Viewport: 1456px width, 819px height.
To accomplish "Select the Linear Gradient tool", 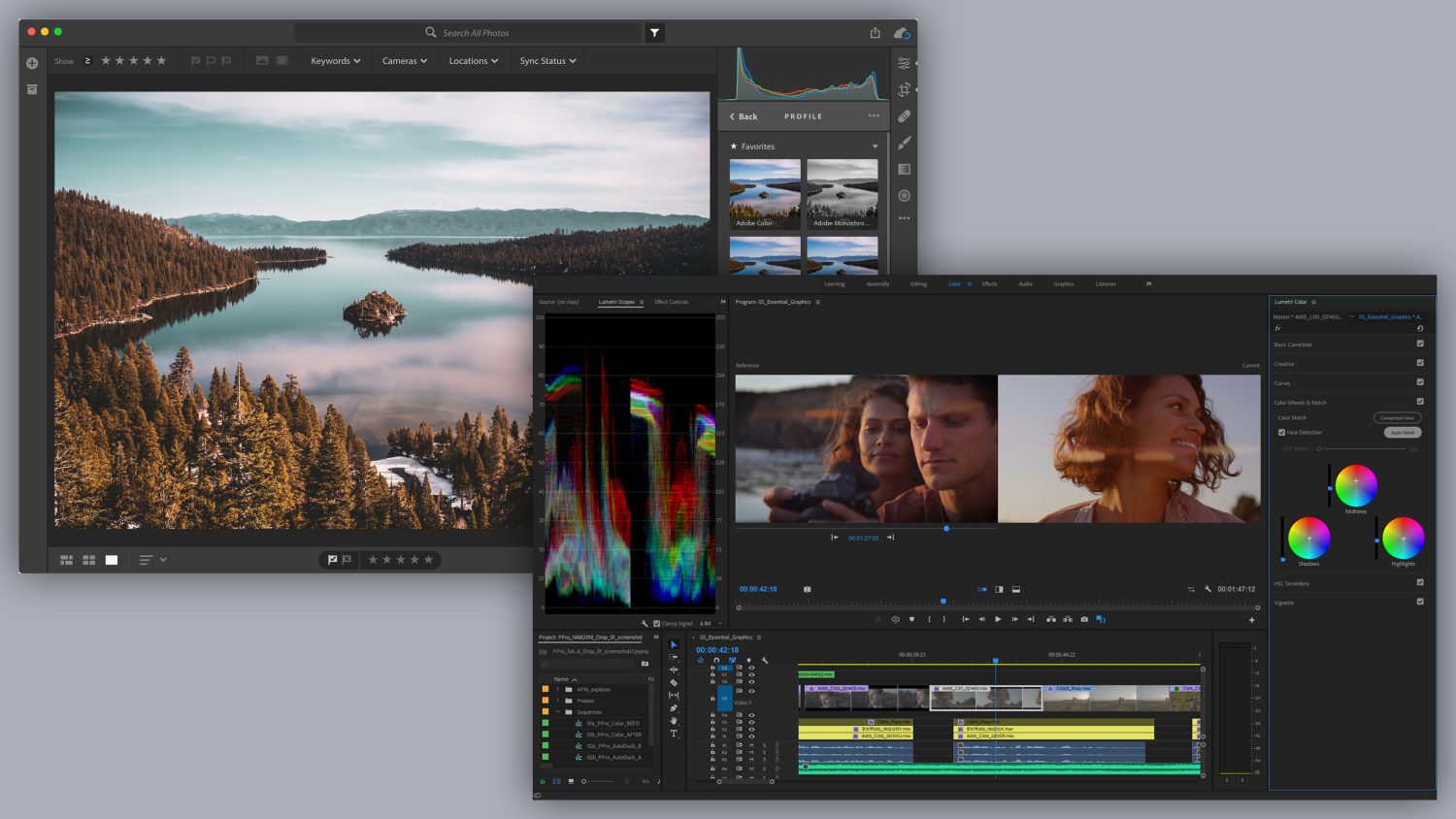I will tap(904, 169).
